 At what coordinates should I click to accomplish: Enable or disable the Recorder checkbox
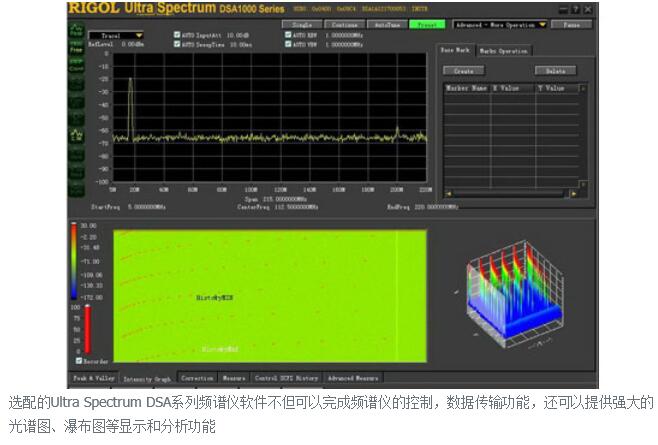click(x=79, y=360)
